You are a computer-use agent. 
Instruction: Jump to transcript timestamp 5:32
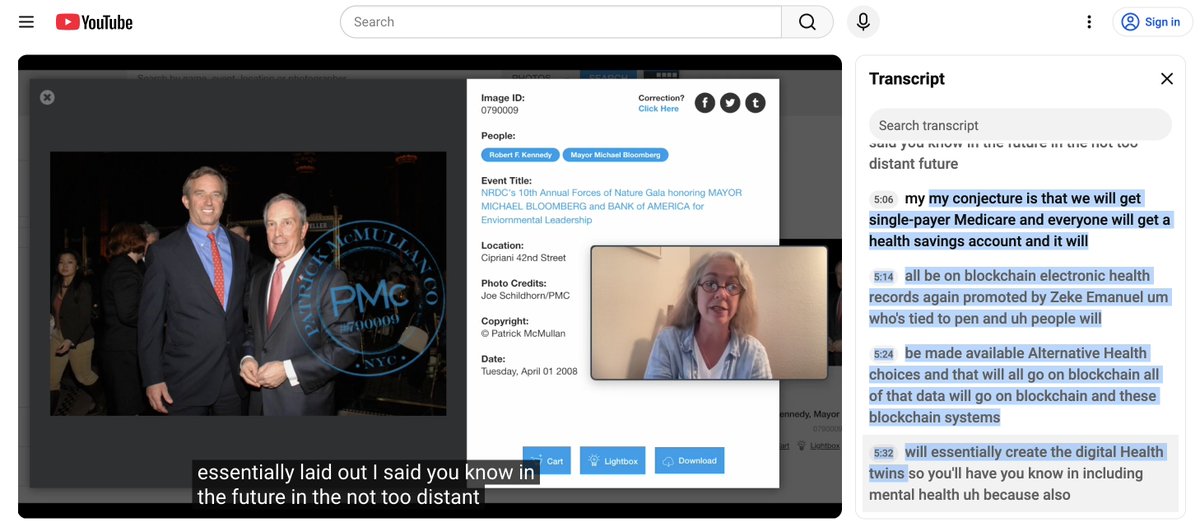pos(883,453)
